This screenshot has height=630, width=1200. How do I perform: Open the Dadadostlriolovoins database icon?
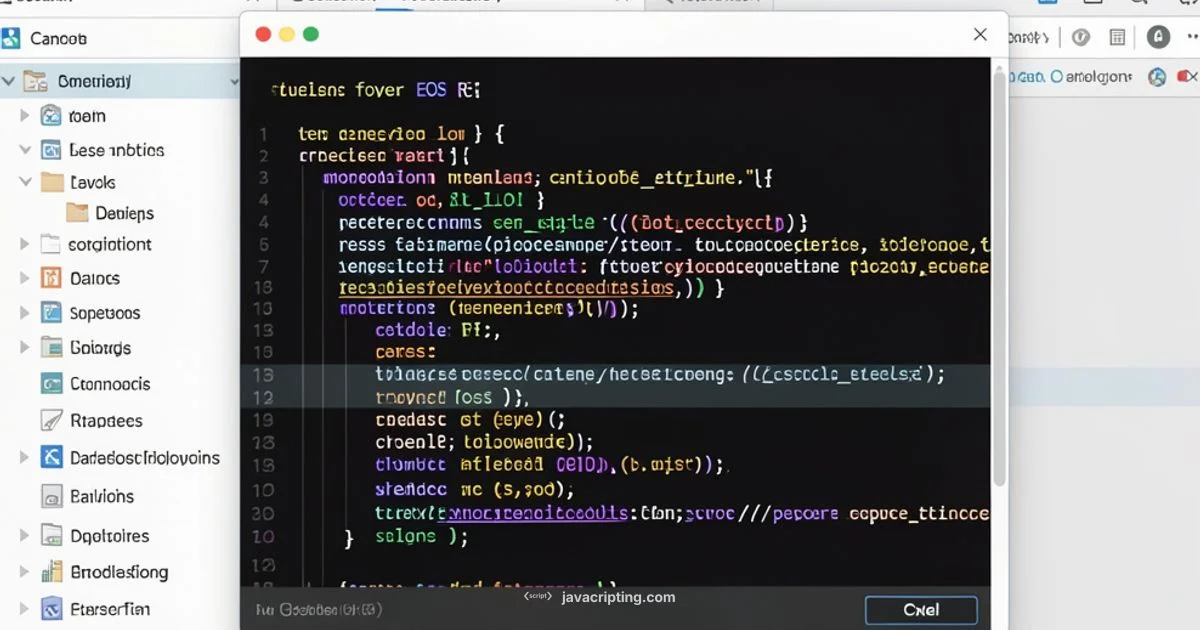(50, 457)
